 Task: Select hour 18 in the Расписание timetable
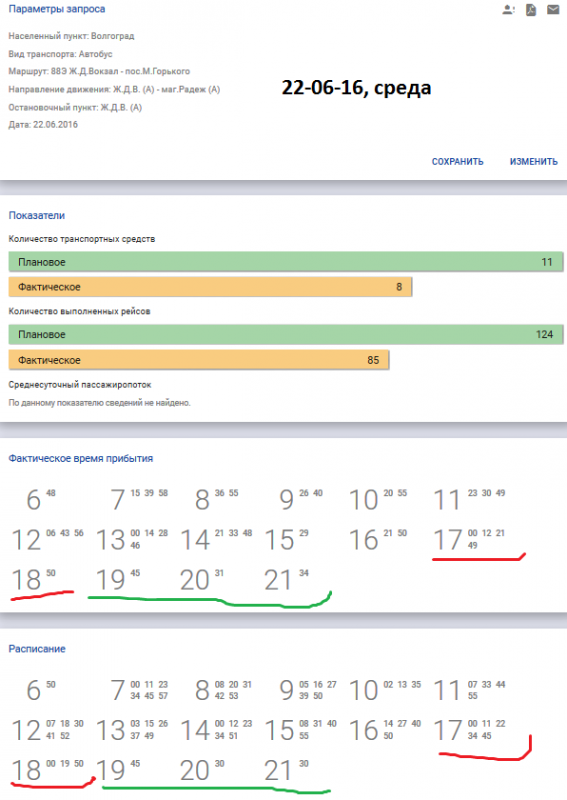point(26,770)
